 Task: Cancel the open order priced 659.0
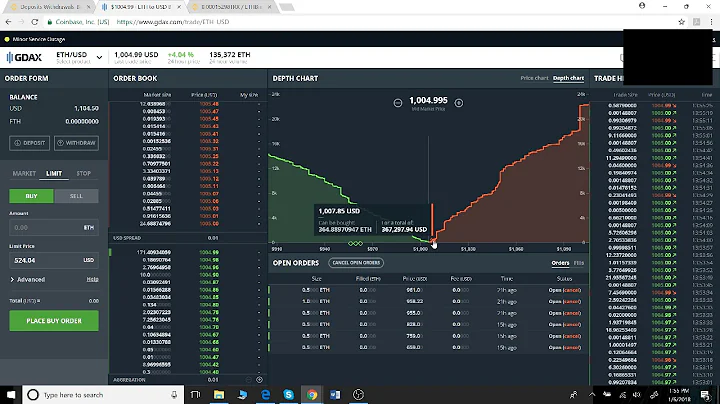pos(572,348)
